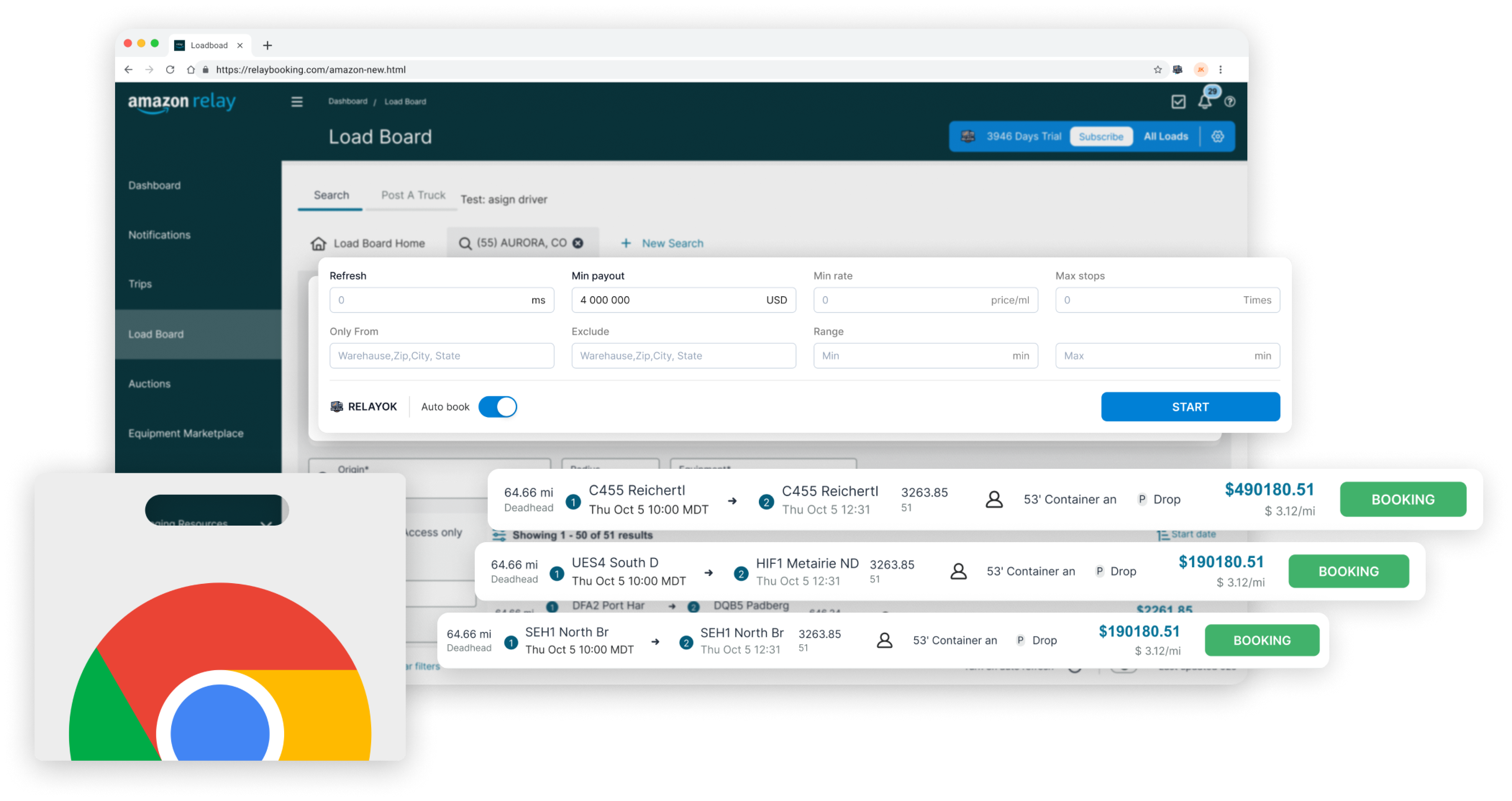This screenshot has width=1512, height=801.
Task: Click the Max stops Times field
Action: [1167, 300]
